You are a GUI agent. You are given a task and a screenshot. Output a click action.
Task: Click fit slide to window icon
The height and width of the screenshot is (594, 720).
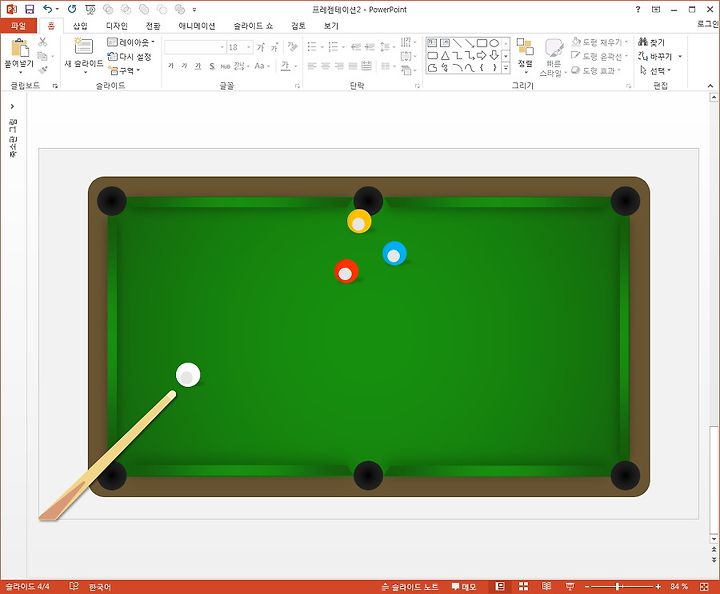pyautogui.click(x=704, y=587)
